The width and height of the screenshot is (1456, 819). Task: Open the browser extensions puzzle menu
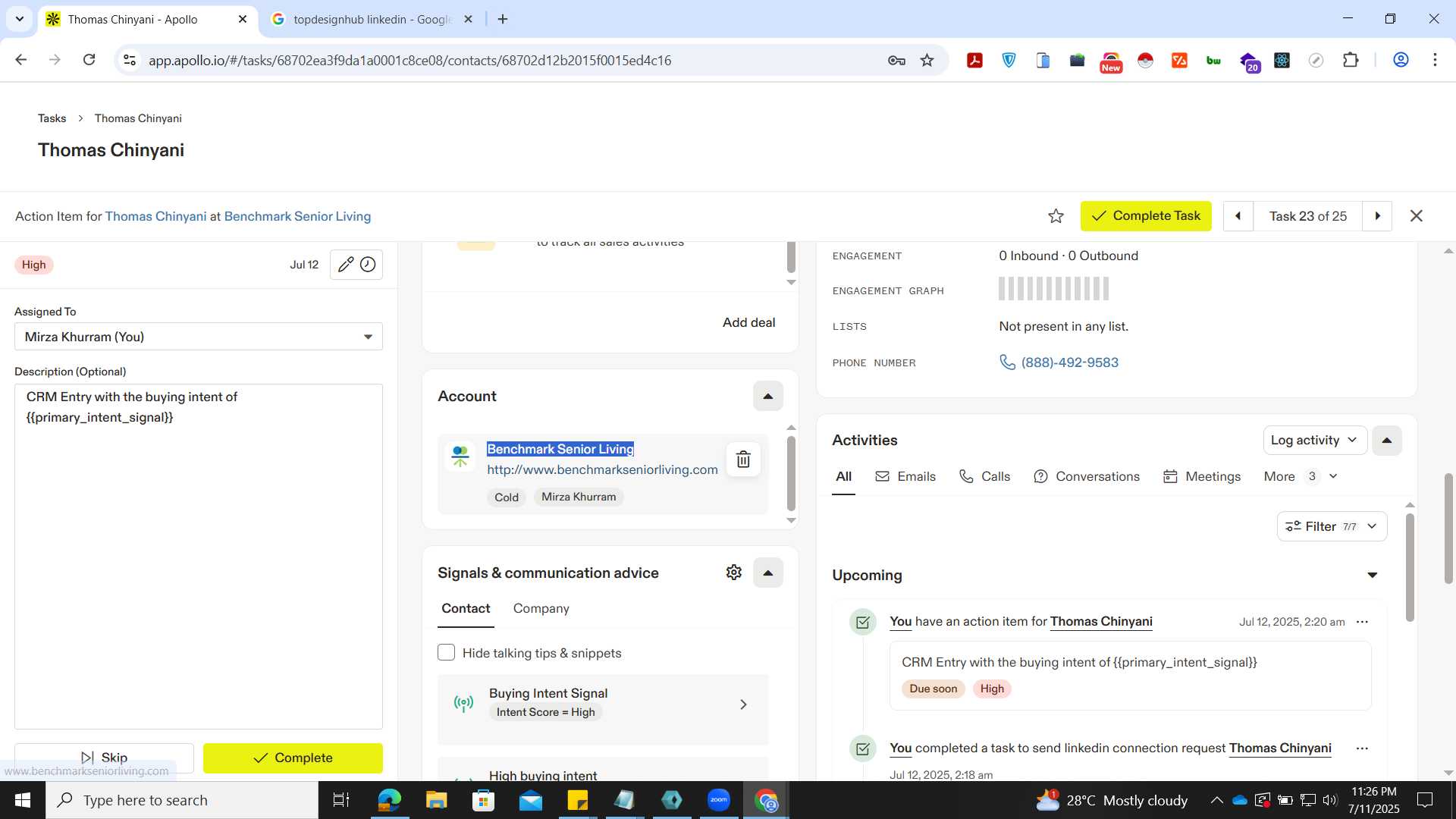point(1351,61)
